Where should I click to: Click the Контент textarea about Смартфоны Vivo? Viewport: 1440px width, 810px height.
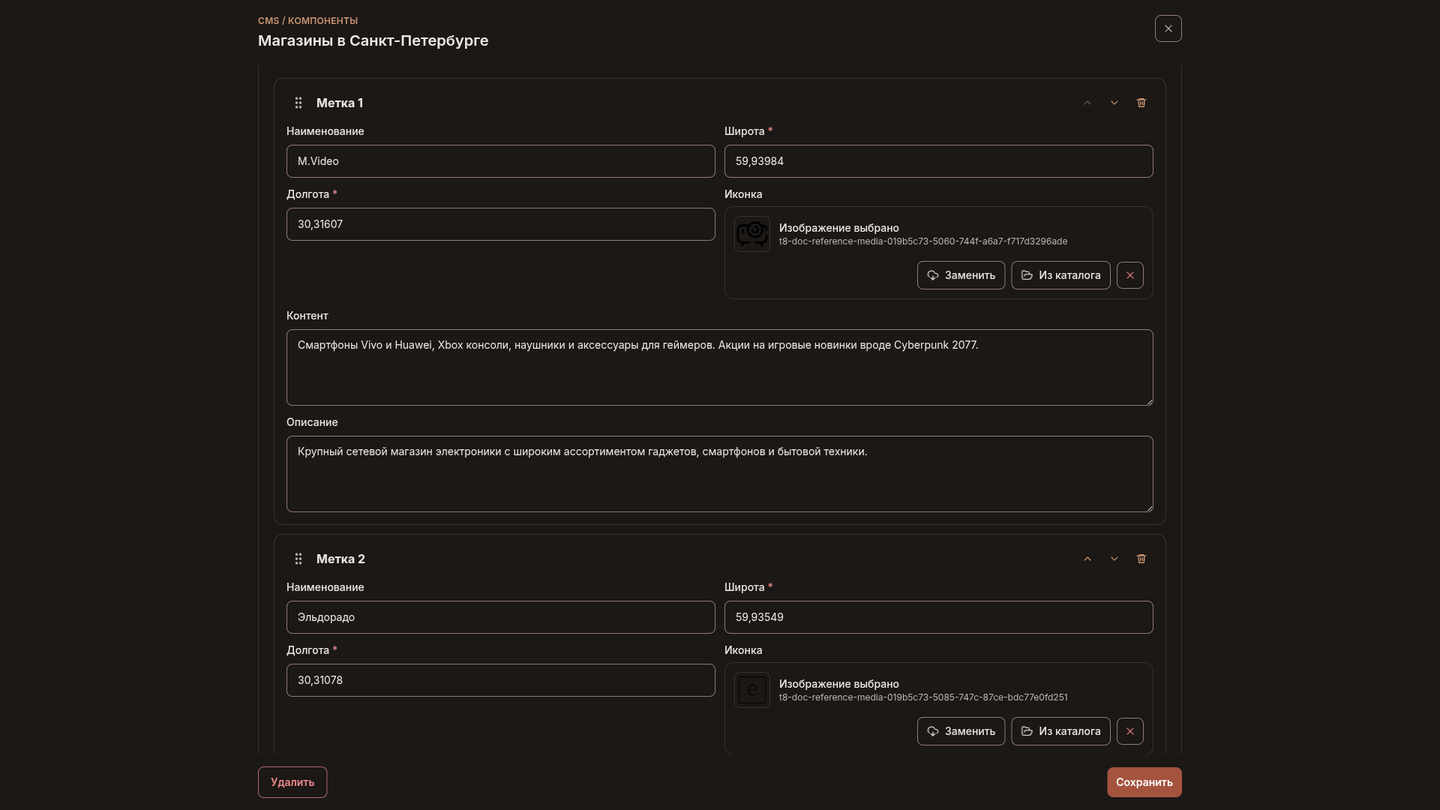tap(720, 367)
